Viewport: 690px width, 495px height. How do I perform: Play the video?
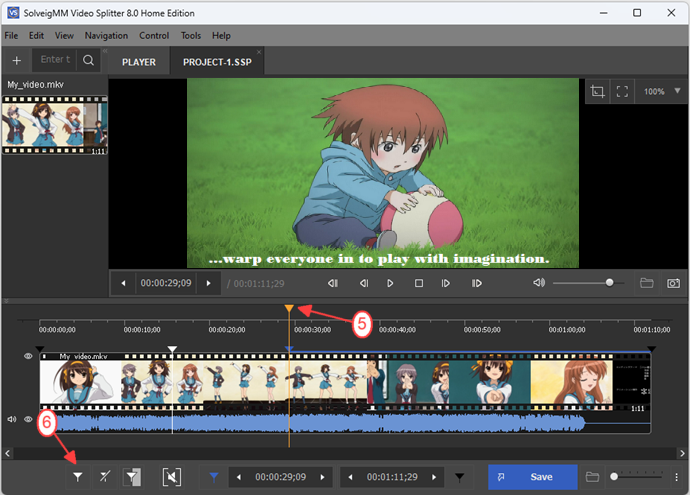coord(390,283)
